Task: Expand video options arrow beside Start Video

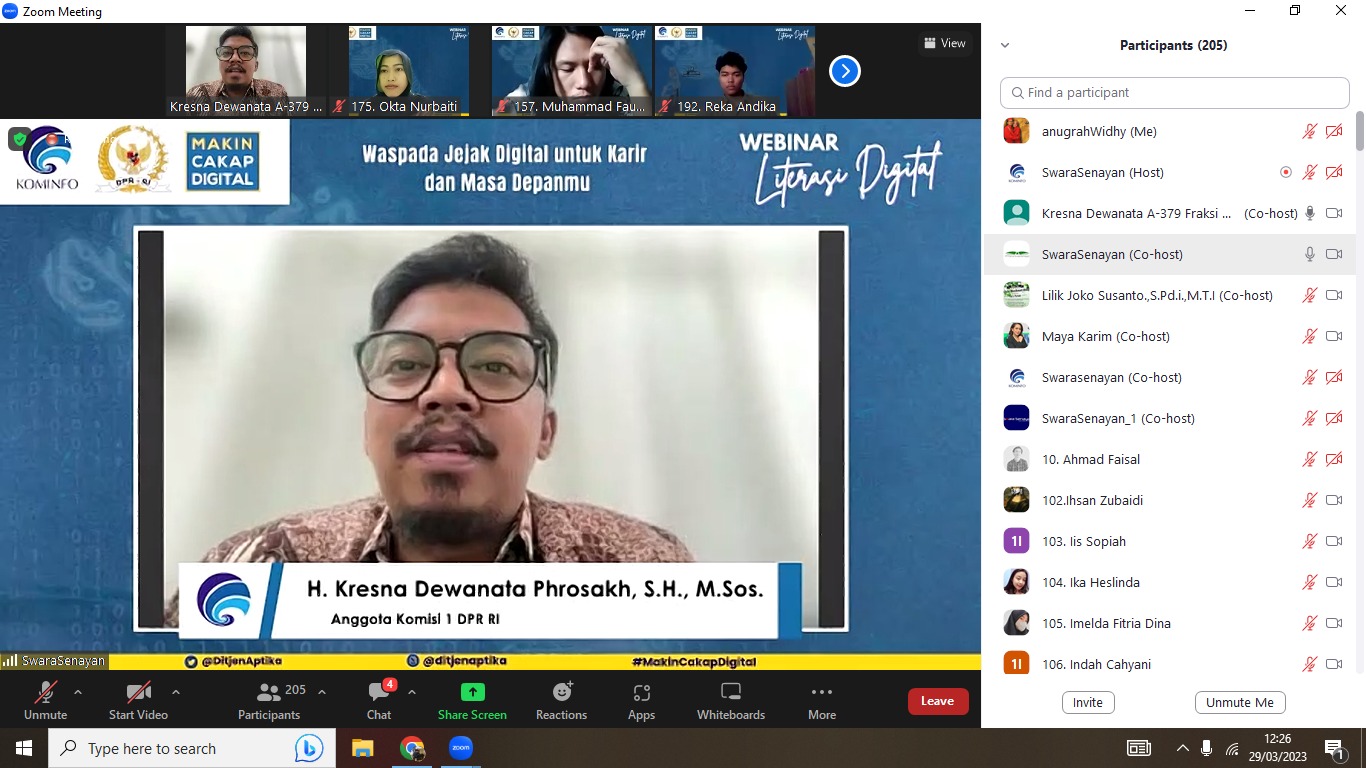Action: 176,691
